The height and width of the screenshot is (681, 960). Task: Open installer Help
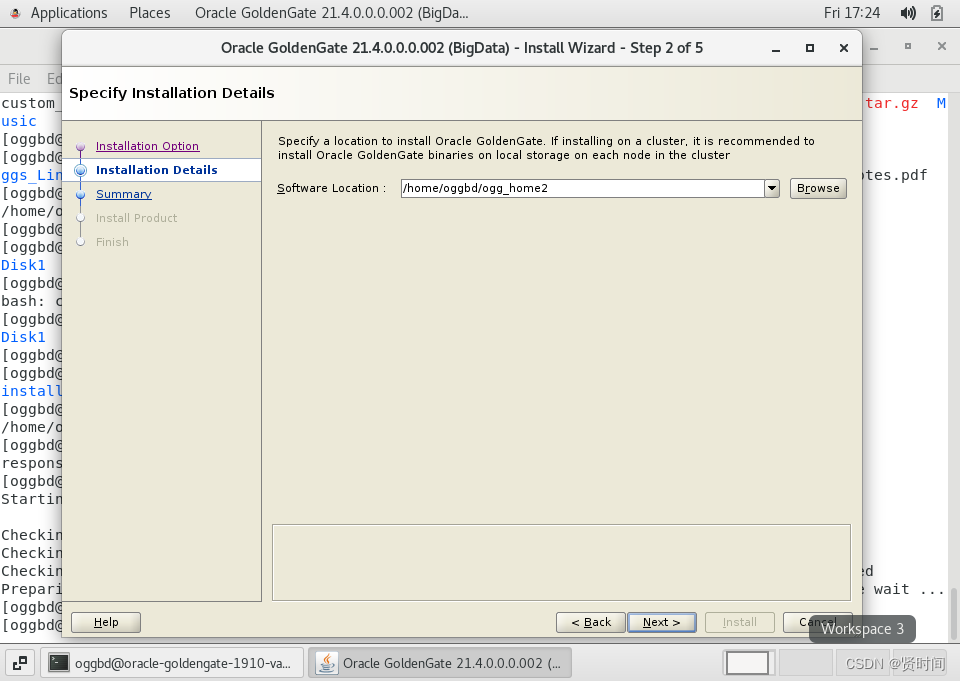click(x=106, y=622)
